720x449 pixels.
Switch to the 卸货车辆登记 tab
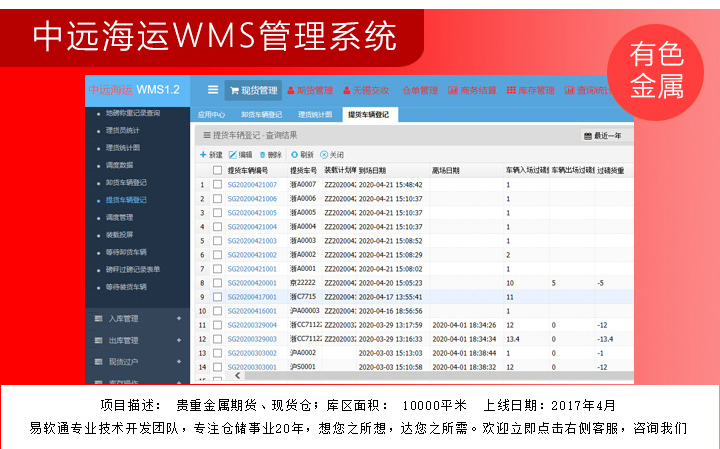261,115
